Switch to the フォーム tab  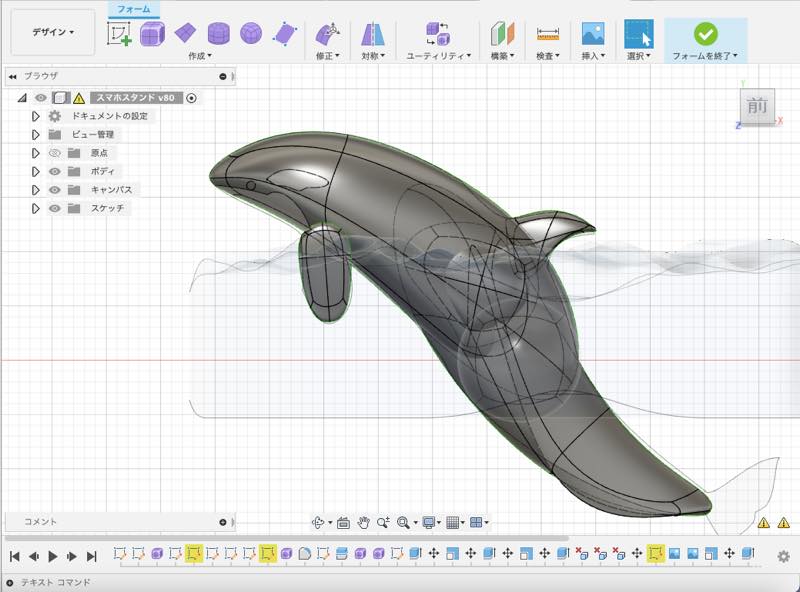coord(134,9)
